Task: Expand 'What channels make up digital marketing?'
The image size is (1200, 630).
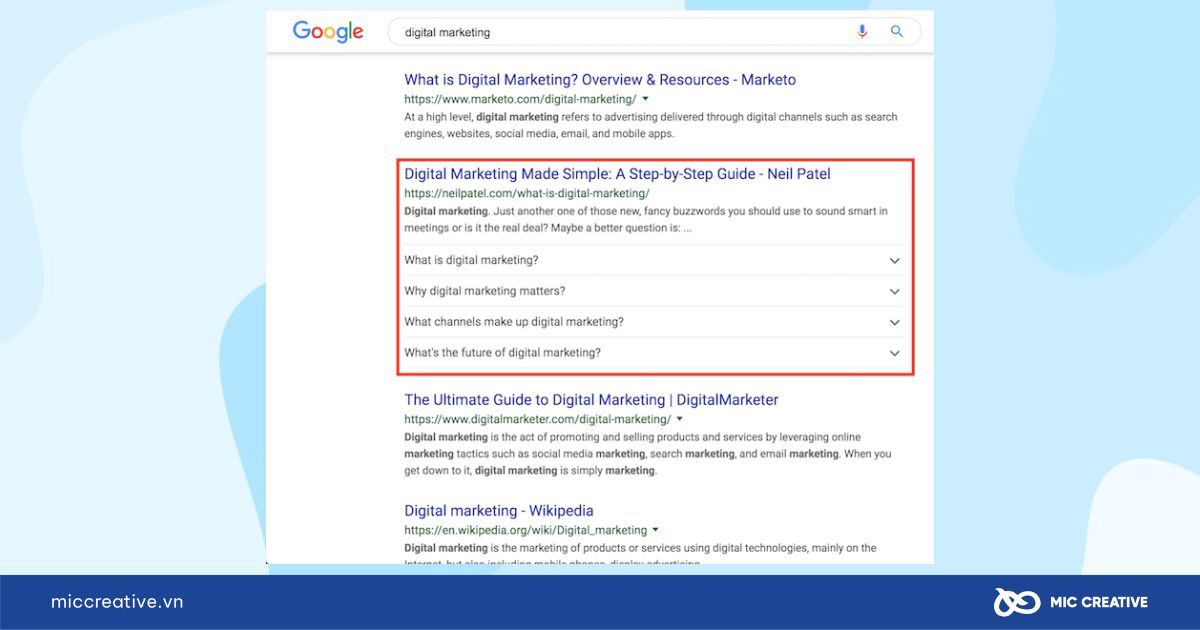Action: (654, 322)
